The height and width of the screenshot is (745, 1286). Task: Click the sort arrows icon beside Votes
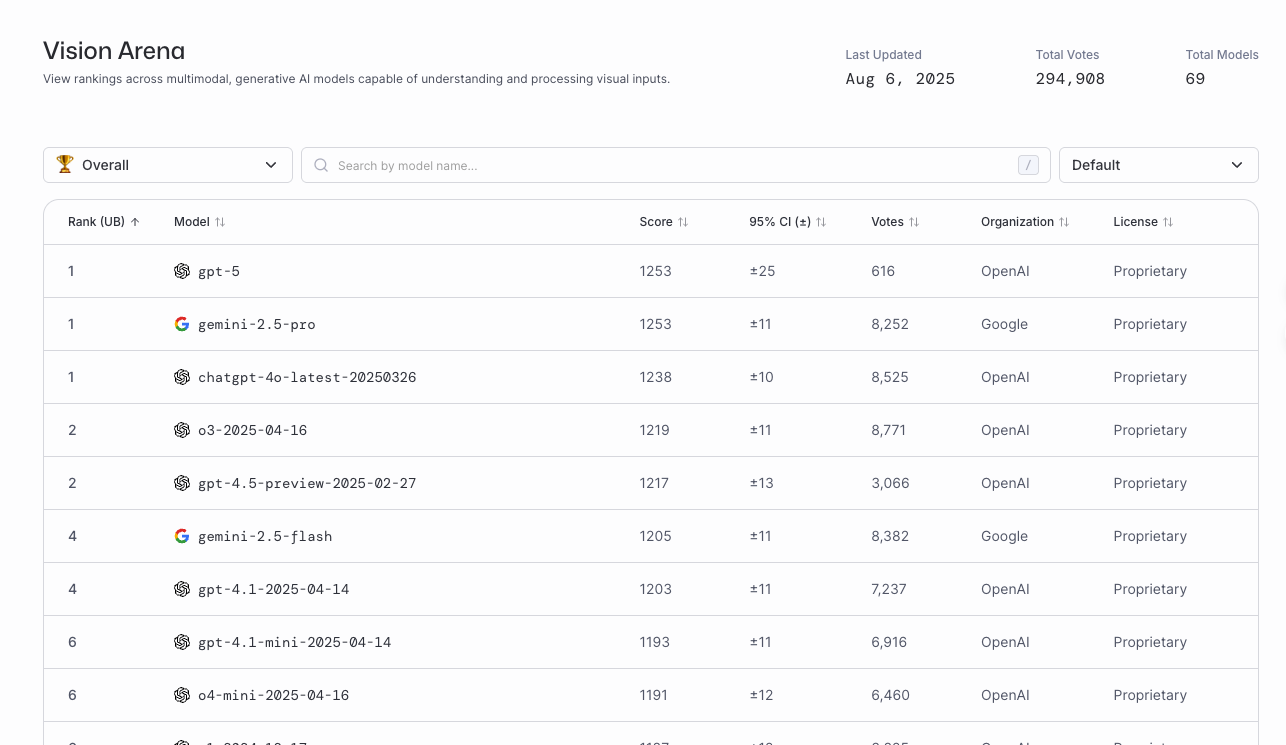coord(914,222)
